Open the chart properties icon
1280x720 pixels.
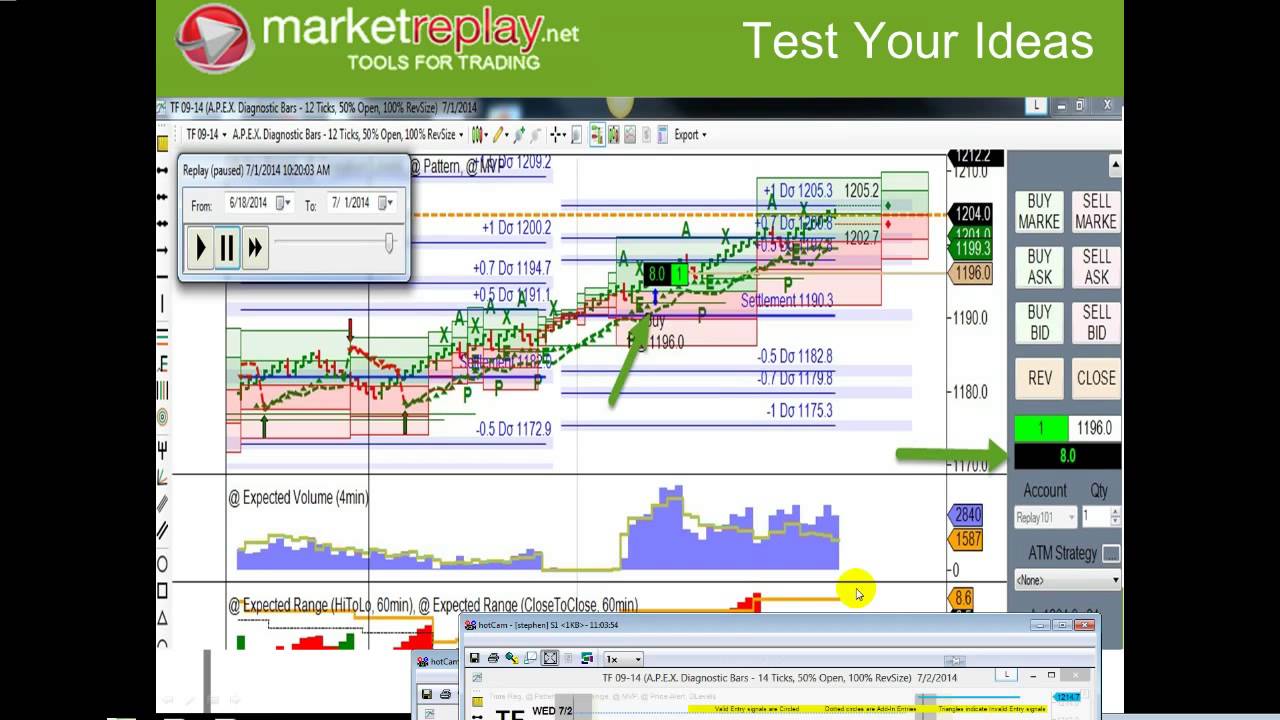pos(663,135)
